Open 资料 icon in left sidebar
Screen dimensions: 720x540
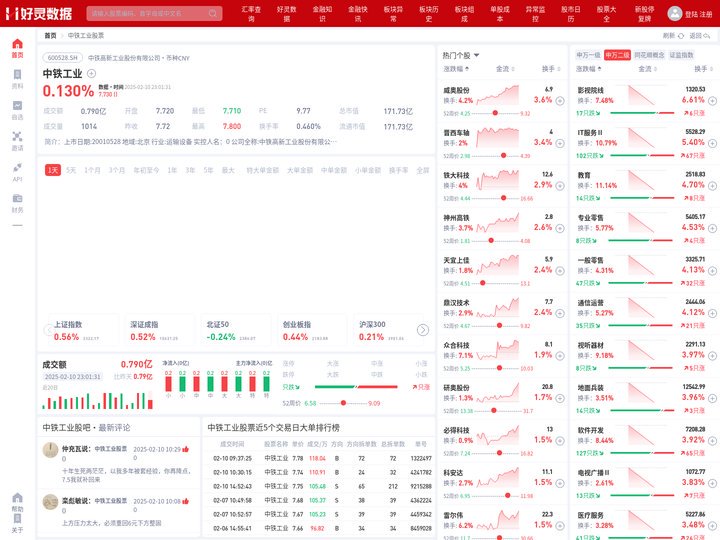click(x=17, y=74)
